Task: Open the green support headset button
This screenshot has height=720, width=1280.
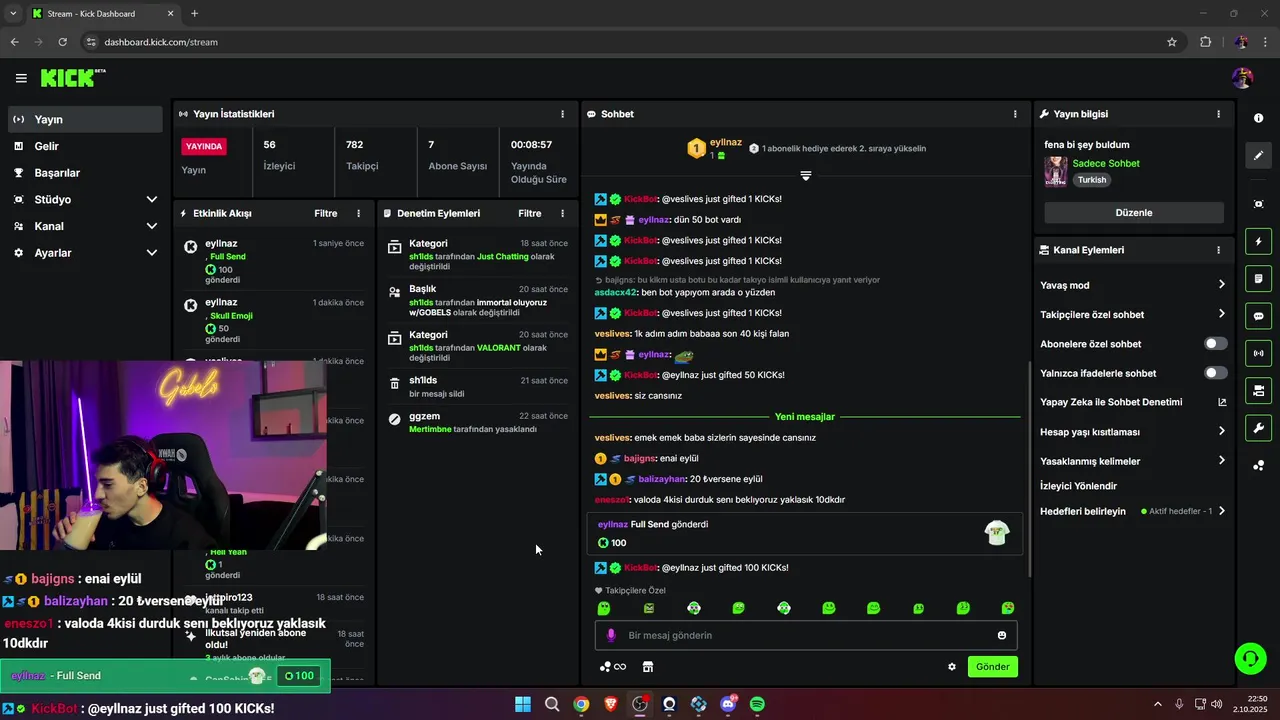Action: [x=1250, y=658]
